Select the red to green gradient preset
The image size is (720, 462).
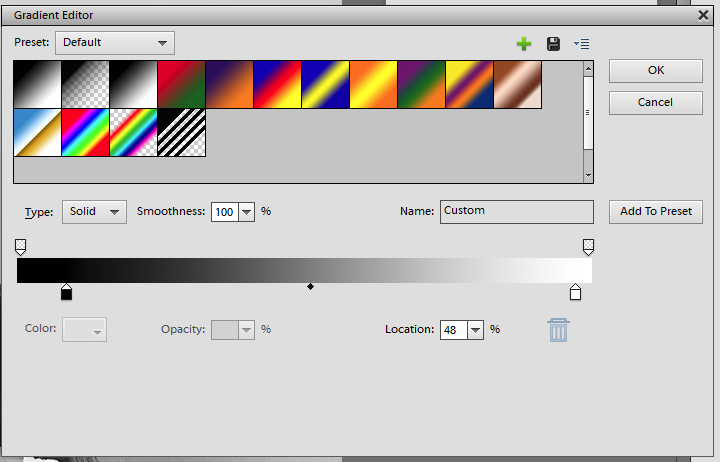[x=181, y=85]
